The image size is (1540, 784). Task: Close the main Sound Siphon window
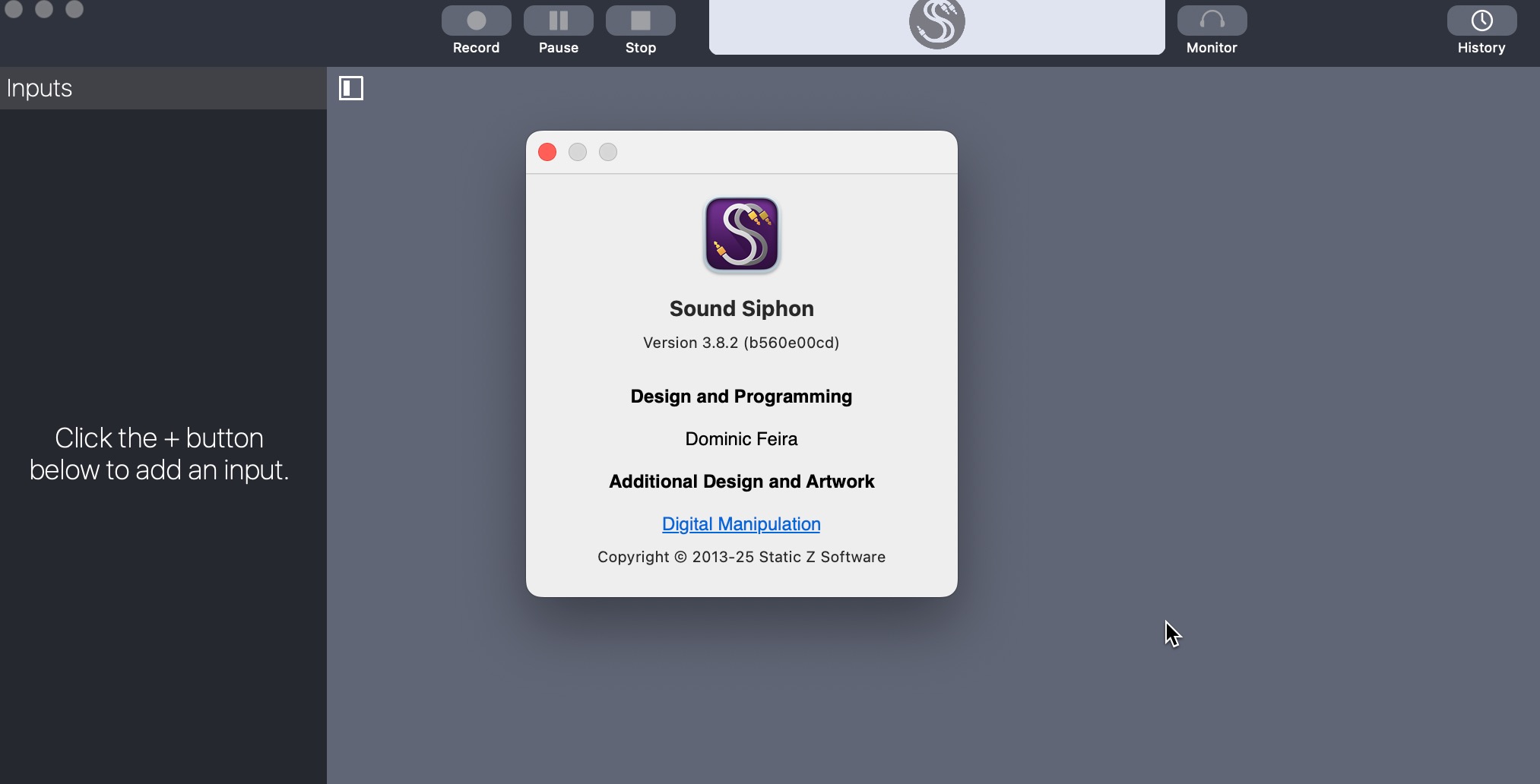14,8
